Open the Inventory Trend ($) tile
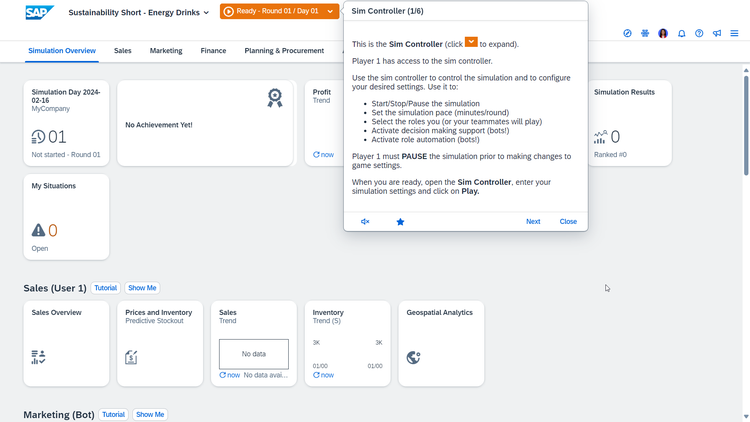This screenshot has height=422, width=750. tap(347, 344)
